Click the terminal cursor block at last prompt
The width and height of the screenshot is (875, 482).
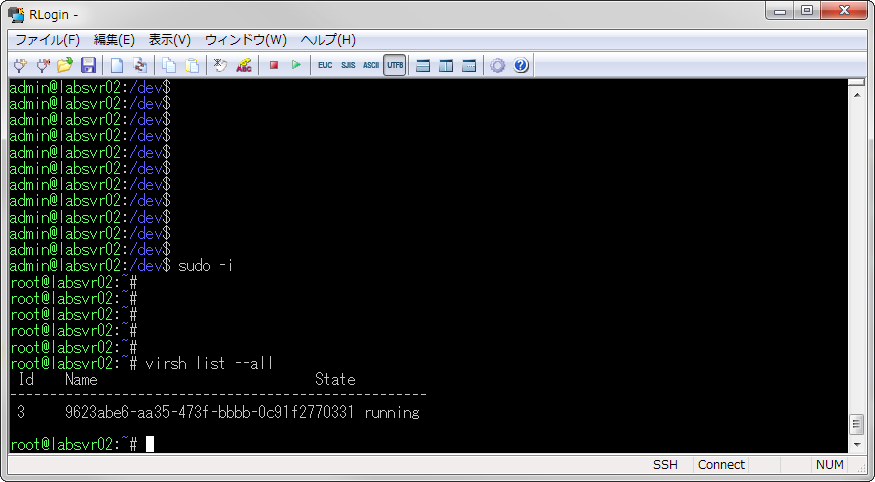[x=150, y=444]
